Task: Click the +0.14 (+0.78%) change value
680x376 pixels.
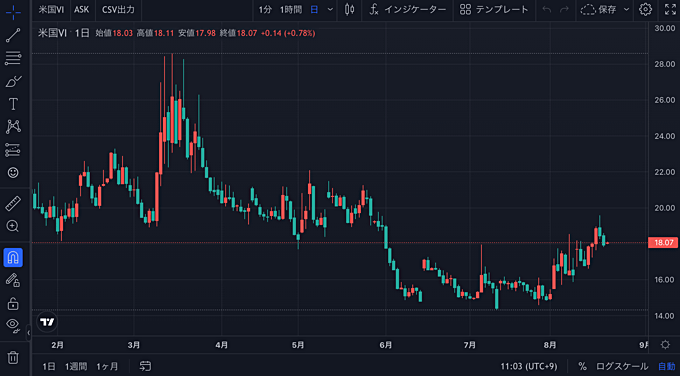Action: click(x=288, y=33)
